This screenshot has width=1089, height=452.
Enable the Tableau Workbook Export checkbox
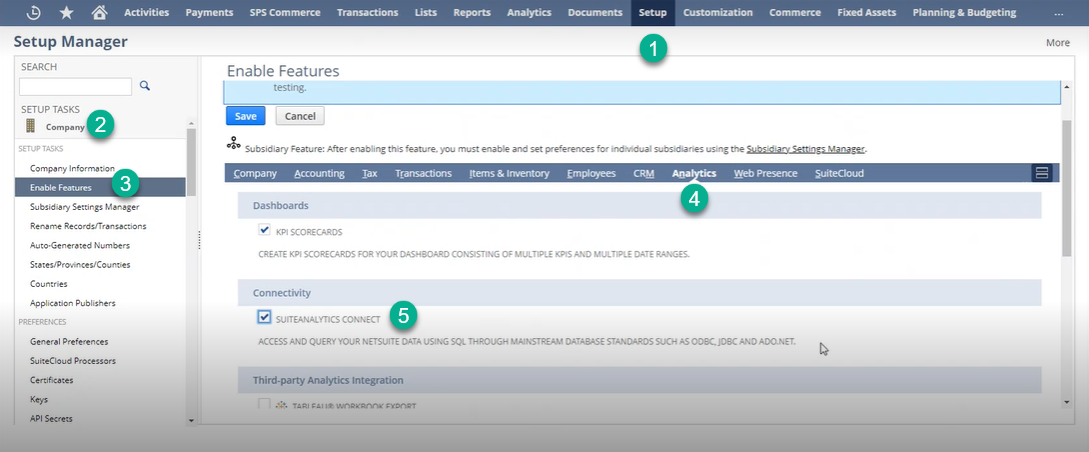coord(264,405)
